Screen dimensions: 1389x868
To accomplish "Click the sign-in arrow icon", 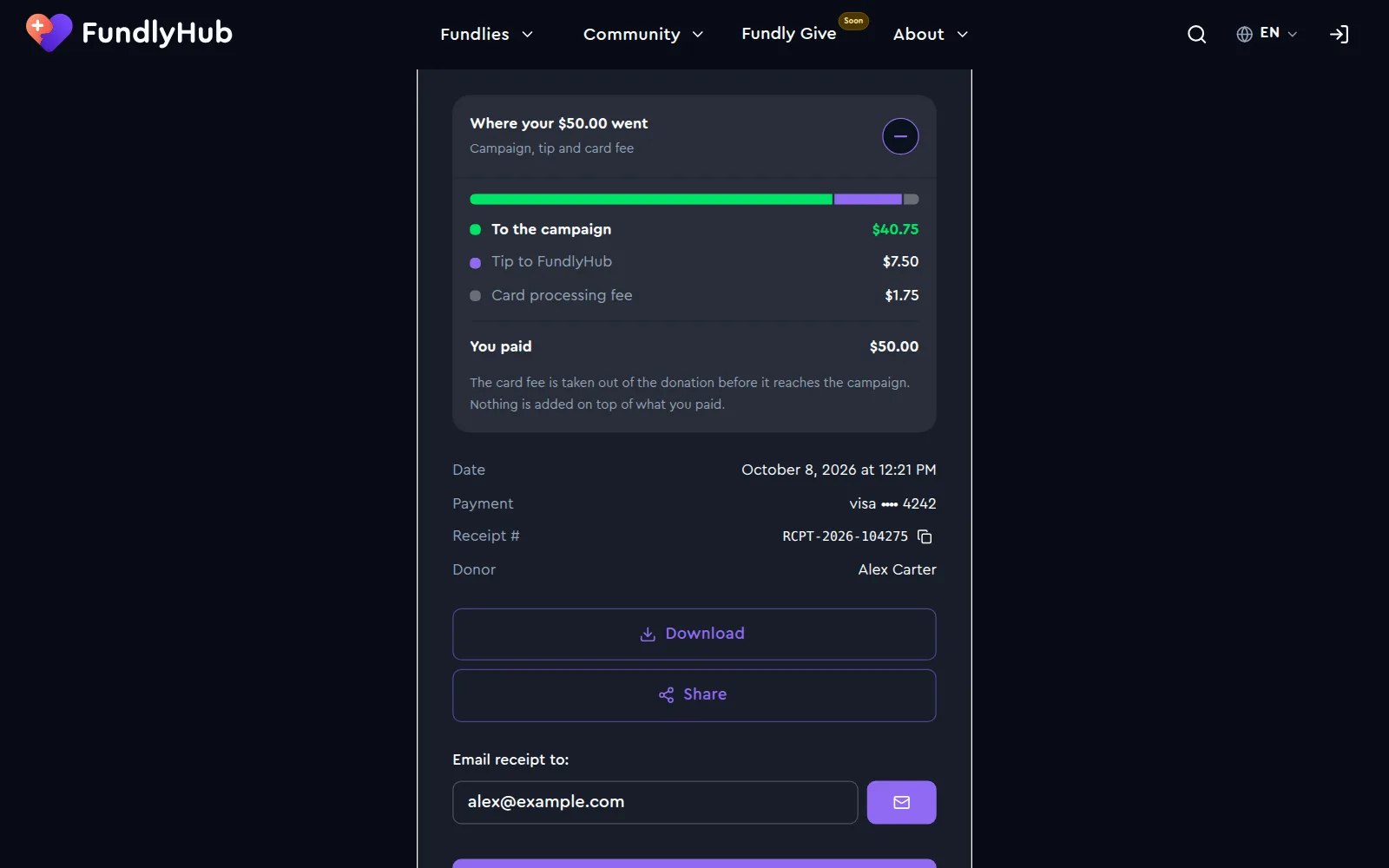I will coord(1339,34).
